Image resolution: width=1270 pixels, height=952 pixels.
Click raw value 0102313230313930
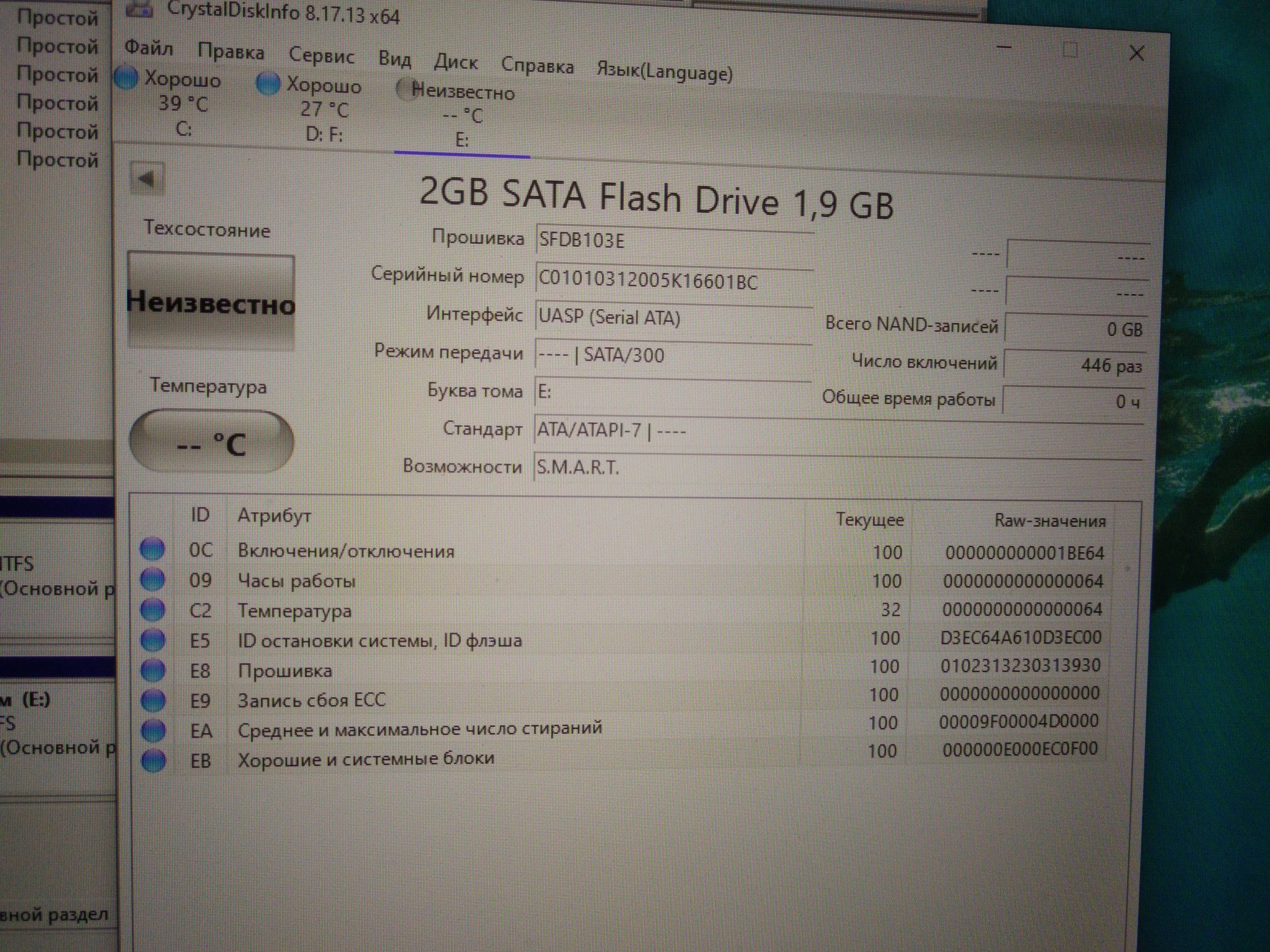coord(1020,665)
